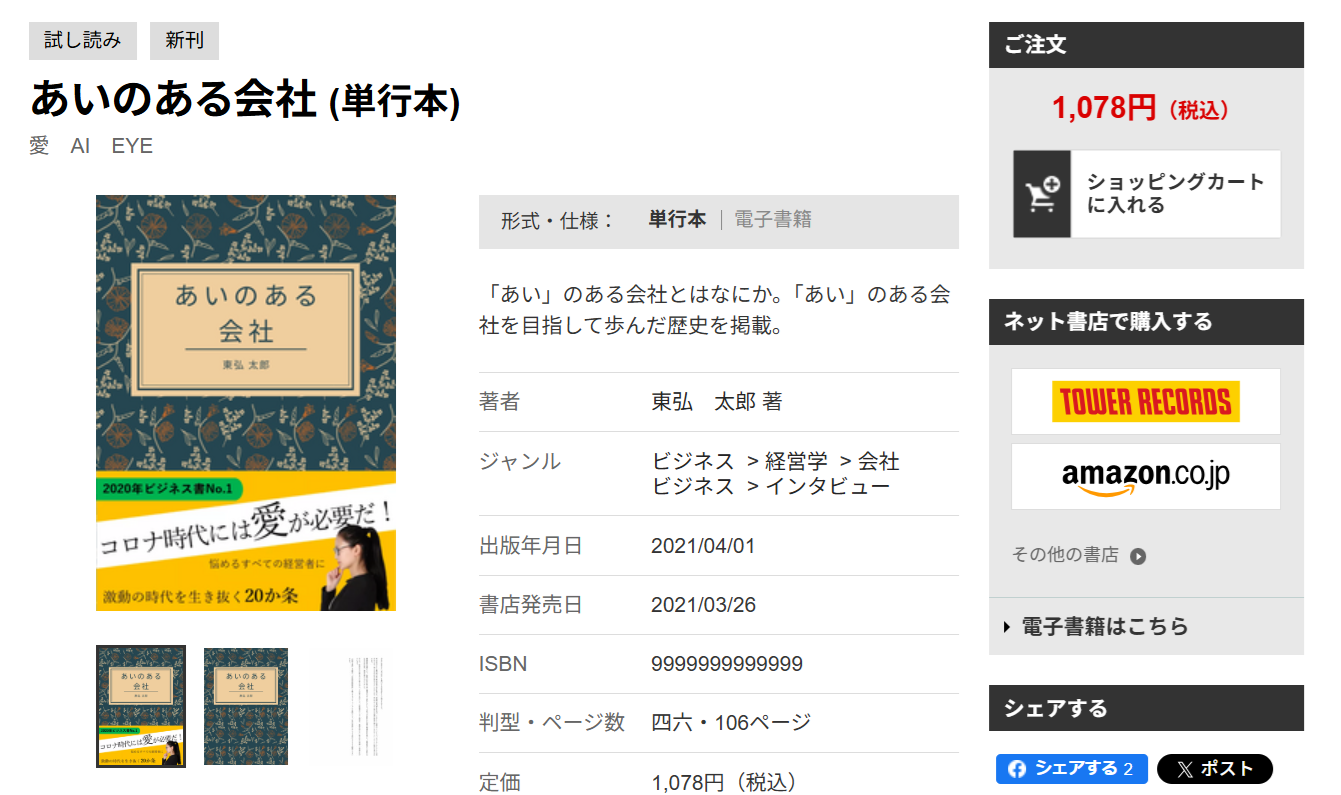Click the arrow icon beside その他の書店

1138,556
